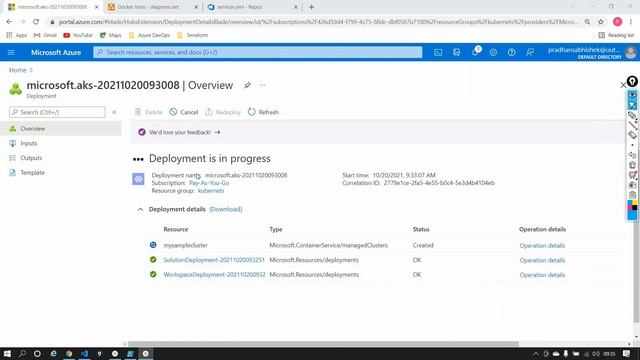Open the Reading list button
Image resolution: width=640 pixels, height=360 pixels.
coord(616,35)
